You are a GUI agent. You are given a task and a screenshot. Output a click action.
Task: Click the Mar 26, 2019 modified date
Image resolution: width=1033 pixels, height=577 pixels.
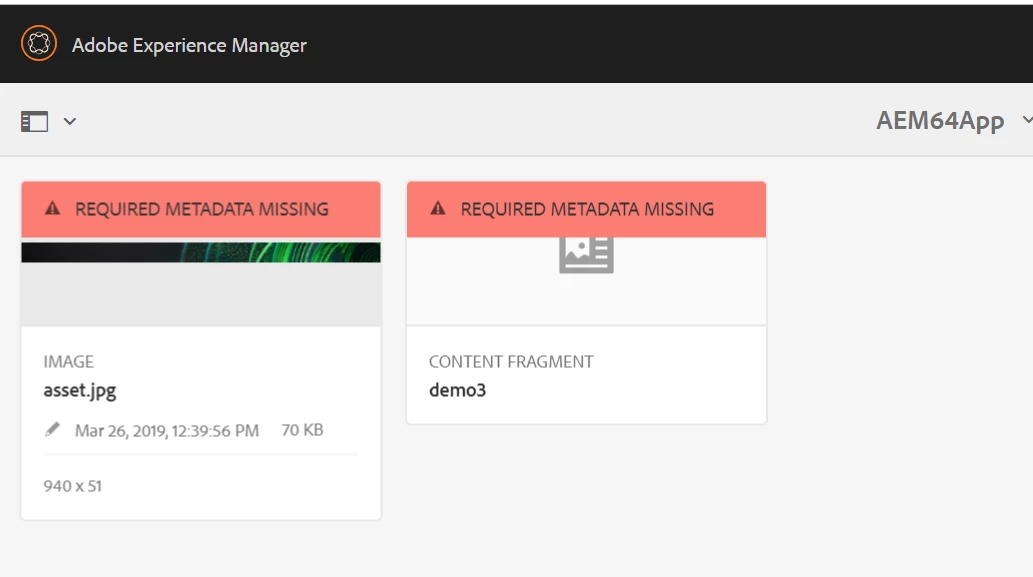[167, 431]
